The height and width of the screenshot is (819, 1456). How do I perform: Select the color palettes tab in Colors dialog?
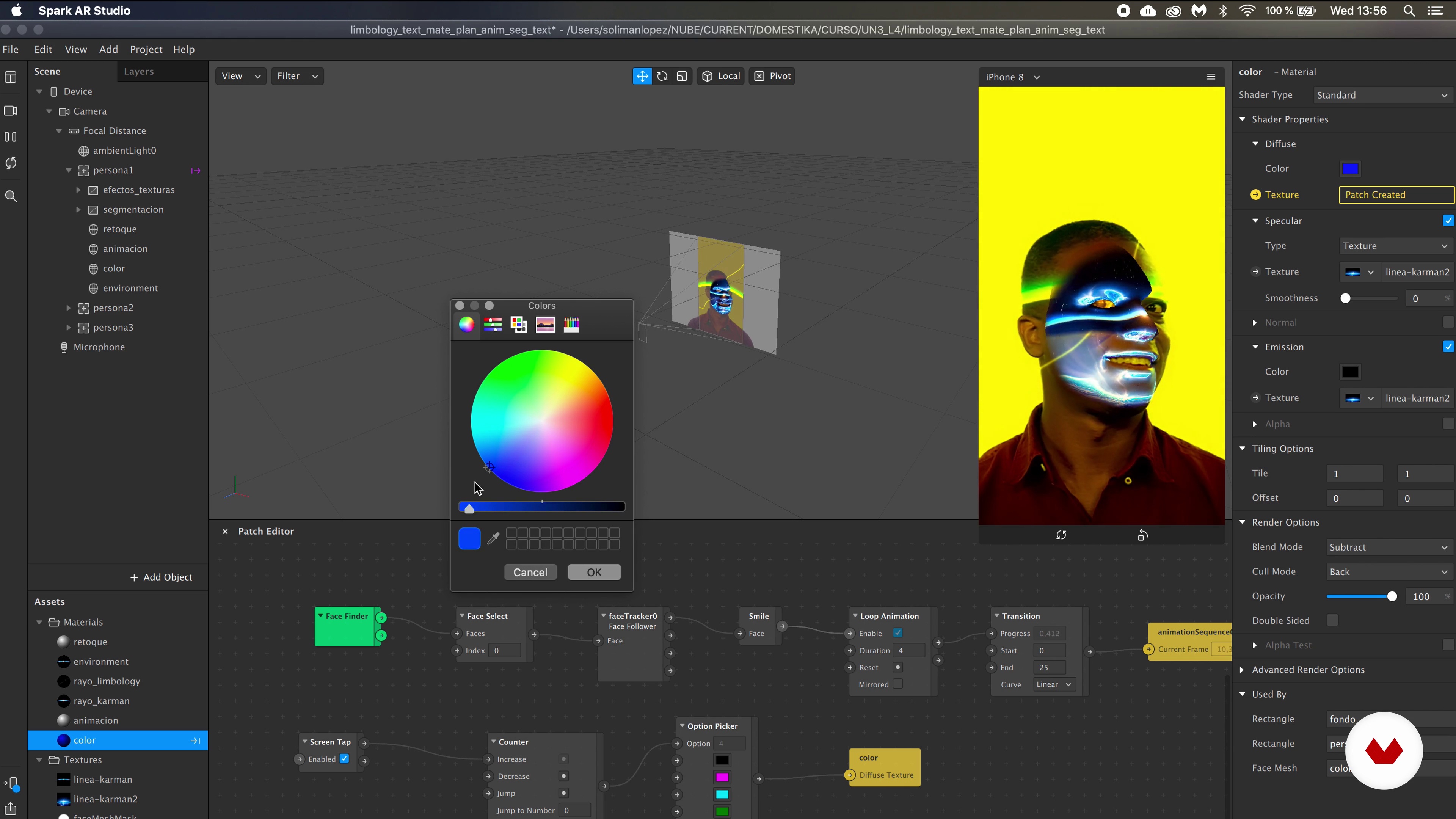tap(519, 325)
